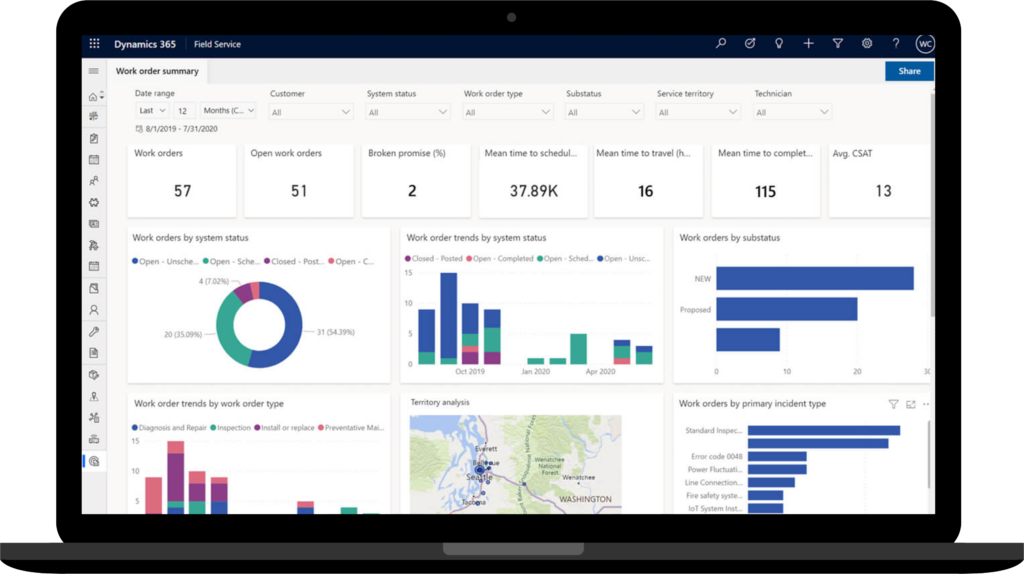The height and width of the screenshot is (574, 1024).
Task: Open the Customer filter dropdown
Action: point(310,112)
